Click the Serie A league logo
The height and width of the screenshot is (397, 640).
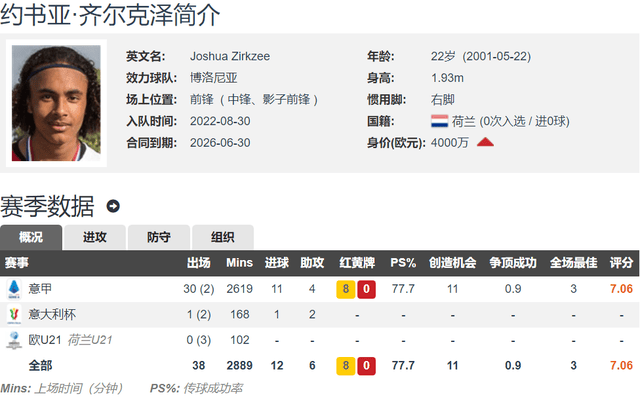[14, 289]
